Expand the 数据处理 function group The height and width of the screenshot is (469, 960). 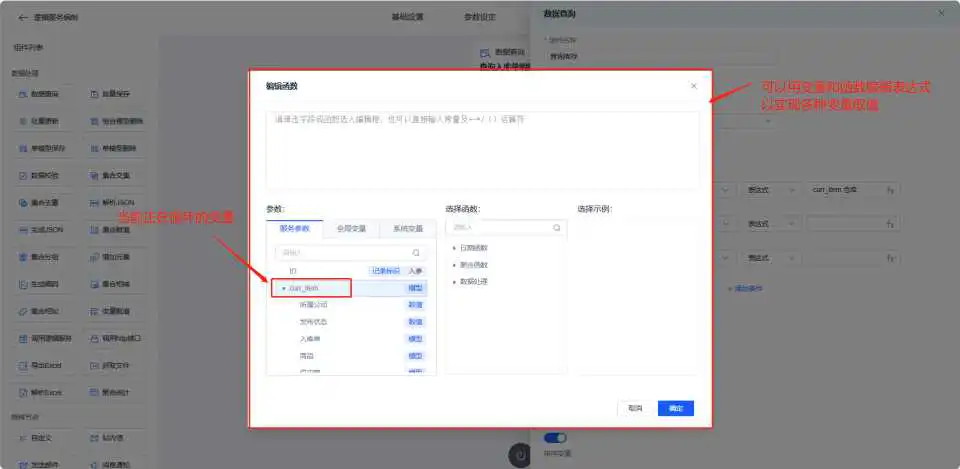[x=454, y=282]
